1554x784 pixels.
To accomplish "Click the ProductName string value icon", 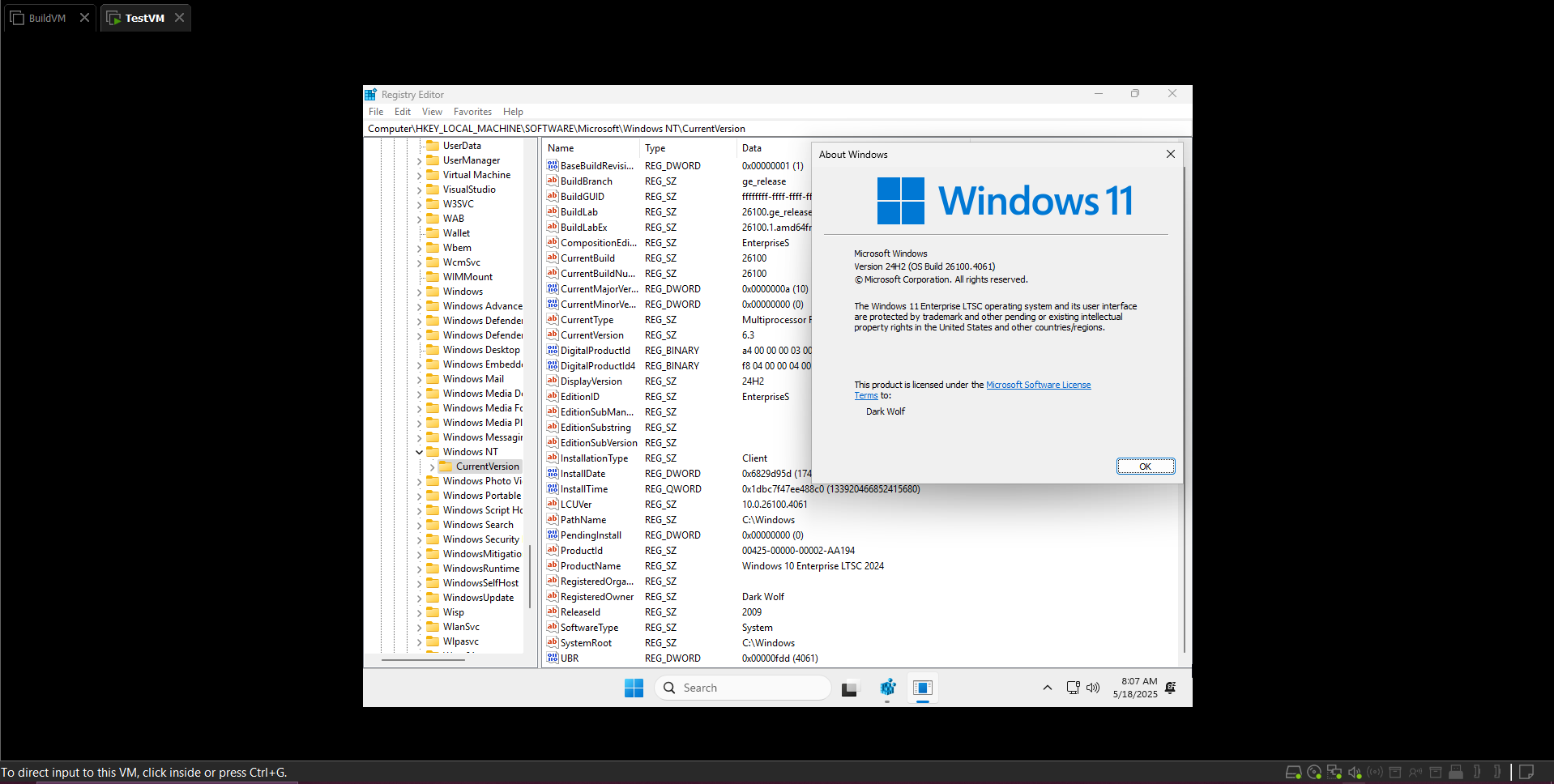I will (553, 565).
